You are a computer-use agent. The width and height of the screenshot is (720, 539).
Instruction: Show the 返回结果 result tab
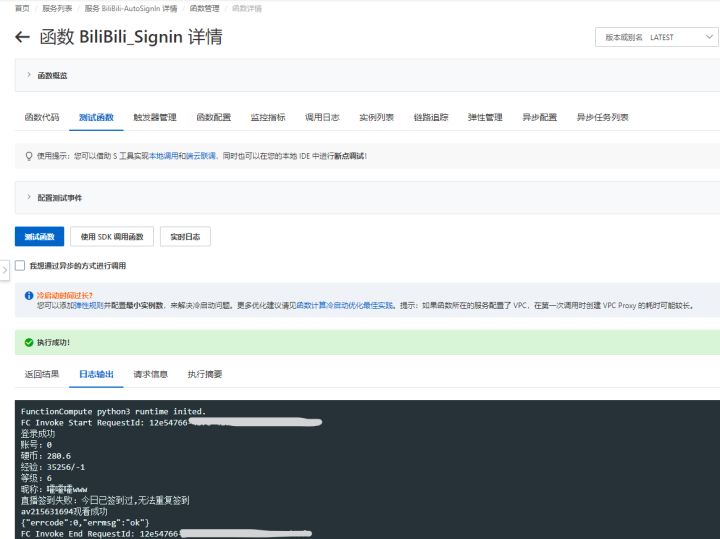42,374
